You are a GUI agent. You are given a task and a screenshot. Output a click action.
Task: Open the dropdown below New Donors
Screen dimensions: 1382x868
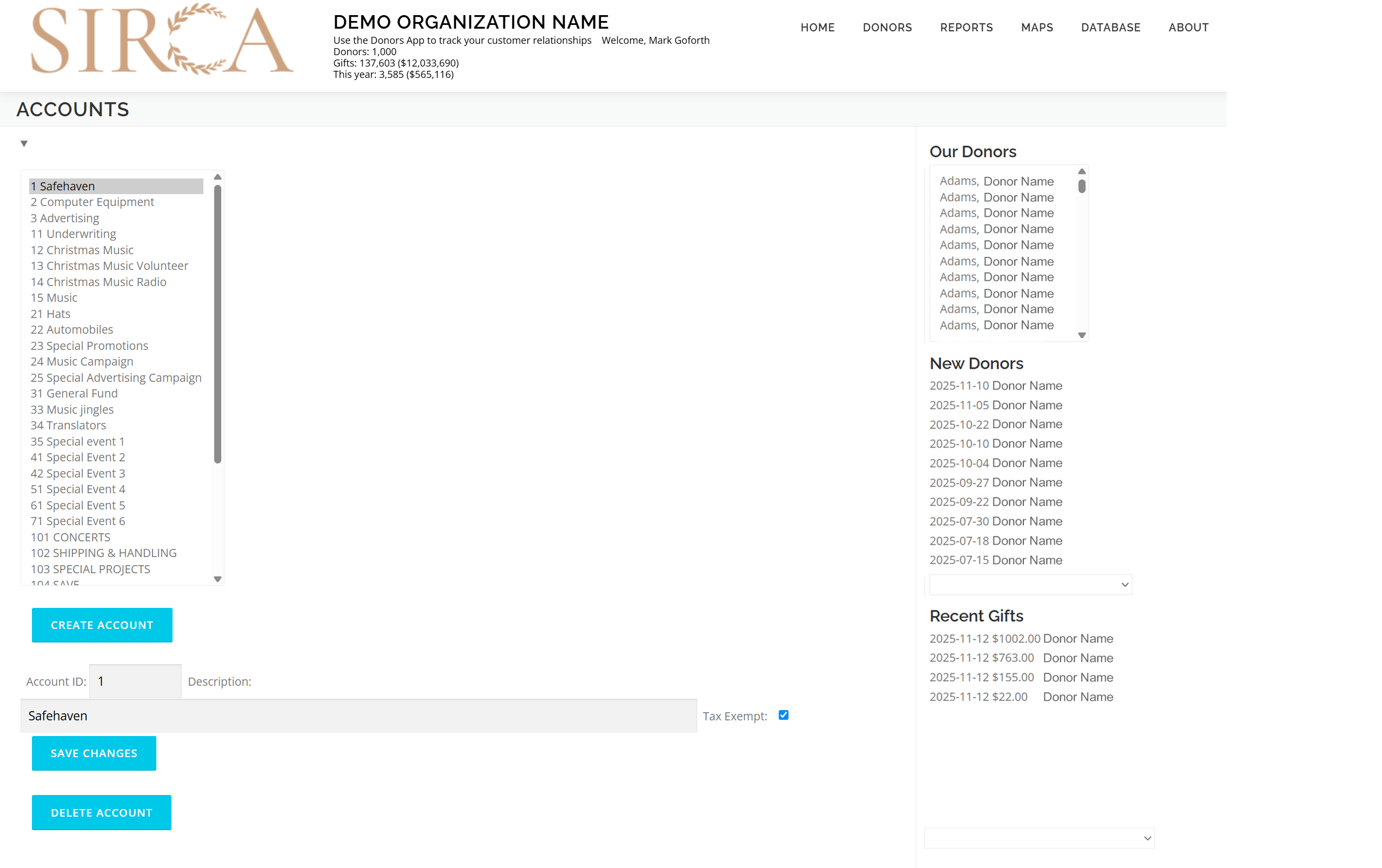(x=1030, y=585)
